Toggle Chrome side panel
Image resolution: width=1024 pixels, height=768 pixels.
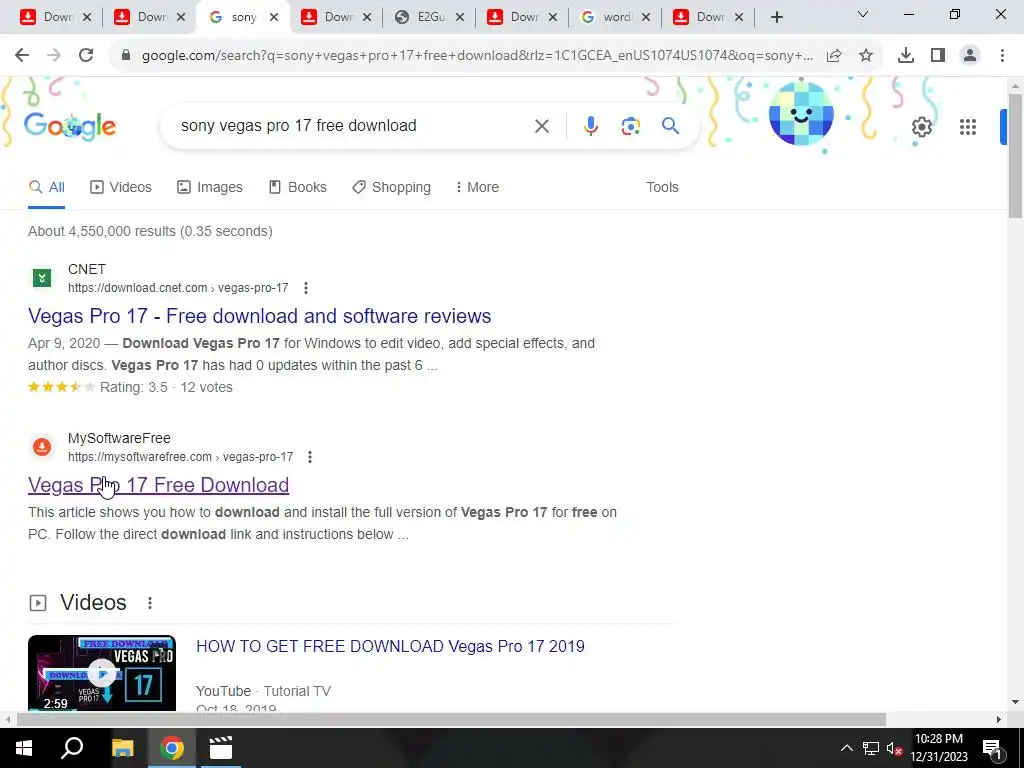[x=938, y=56]
